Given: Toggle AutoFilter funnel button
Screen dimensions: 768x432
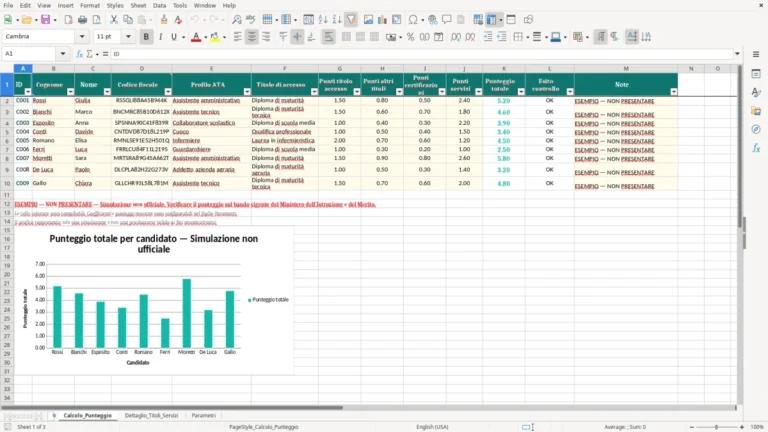Looking at the screenshot, I should point(351,20).
